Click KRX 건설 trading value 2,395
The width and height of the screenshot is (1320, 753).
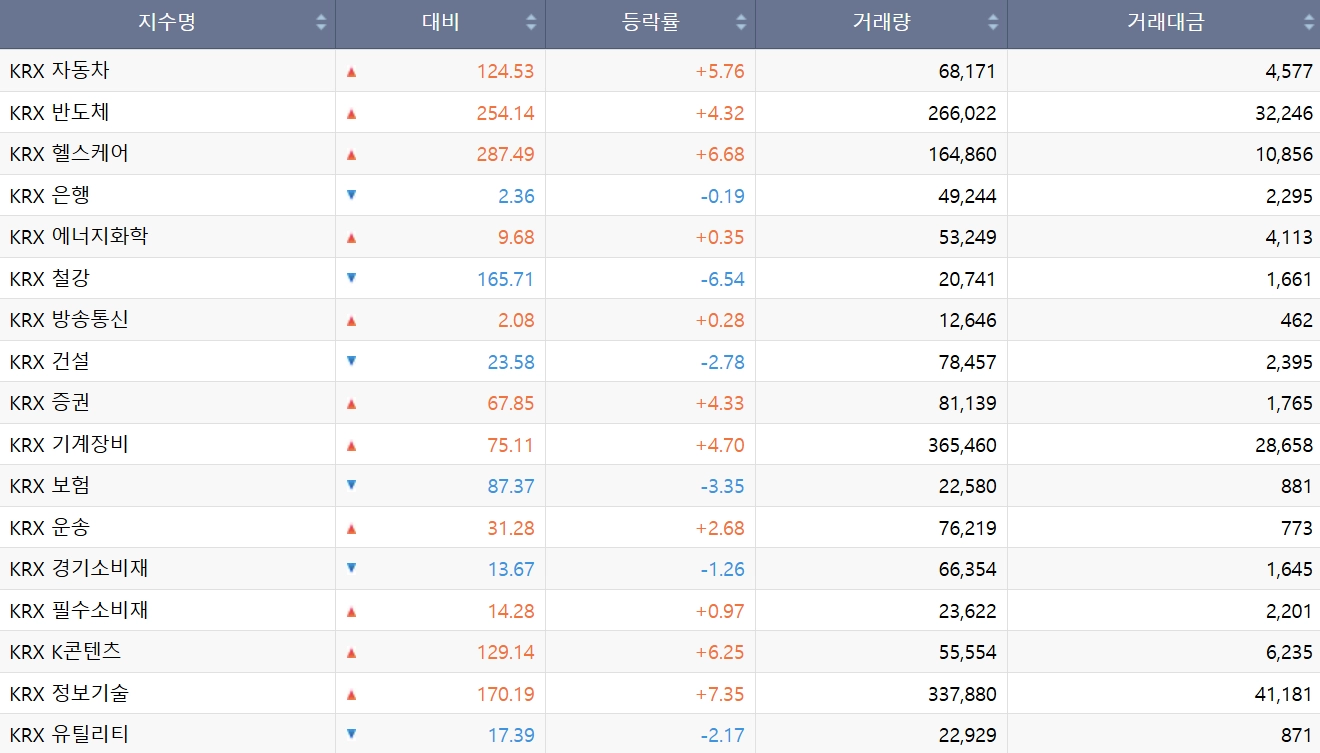tap(1289, 362)
